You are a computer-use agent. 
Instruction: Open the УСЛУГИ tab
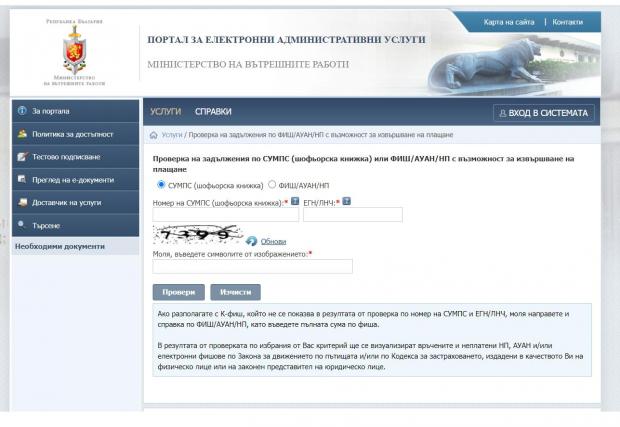[165, 112]
